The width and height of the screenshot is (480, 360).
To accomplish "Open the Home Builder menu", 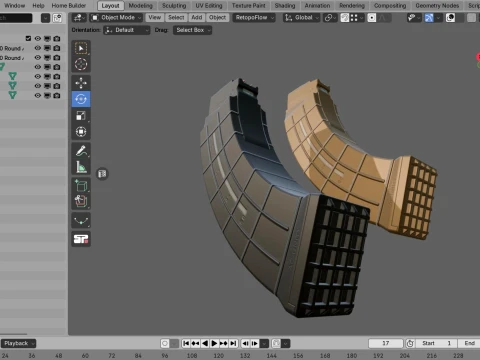I will (x=69, y=5).
